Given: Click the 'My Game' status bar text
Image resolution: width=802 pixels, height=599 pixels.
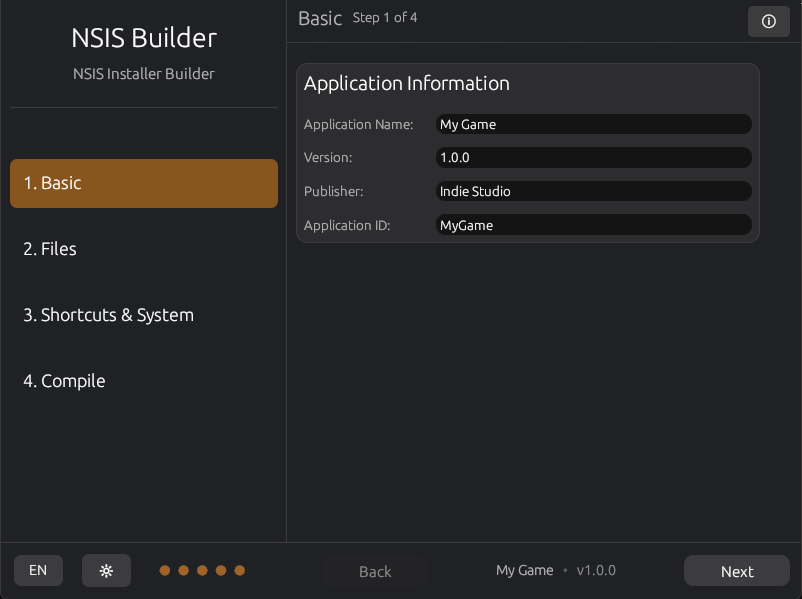Looking at the screenshot, I should 524,570.
